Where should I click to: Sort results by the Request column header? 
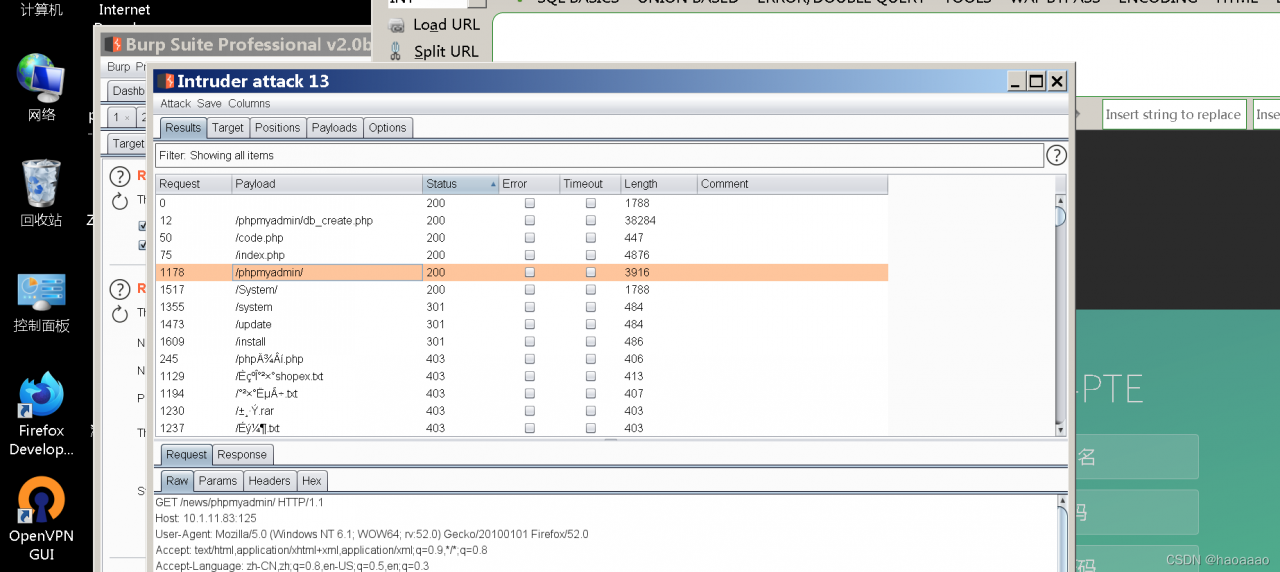point(194,184)
